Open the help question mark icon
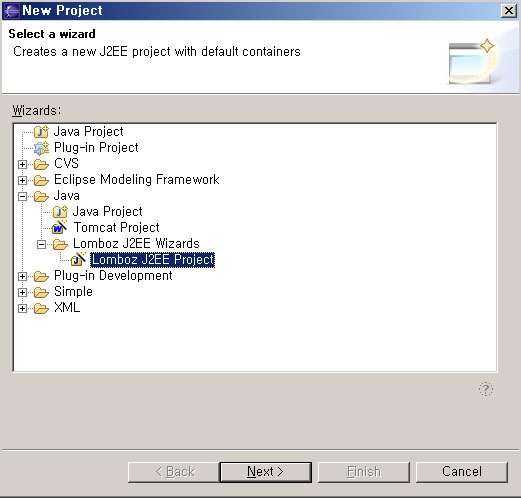521x498 pixels. coord(486,389)
